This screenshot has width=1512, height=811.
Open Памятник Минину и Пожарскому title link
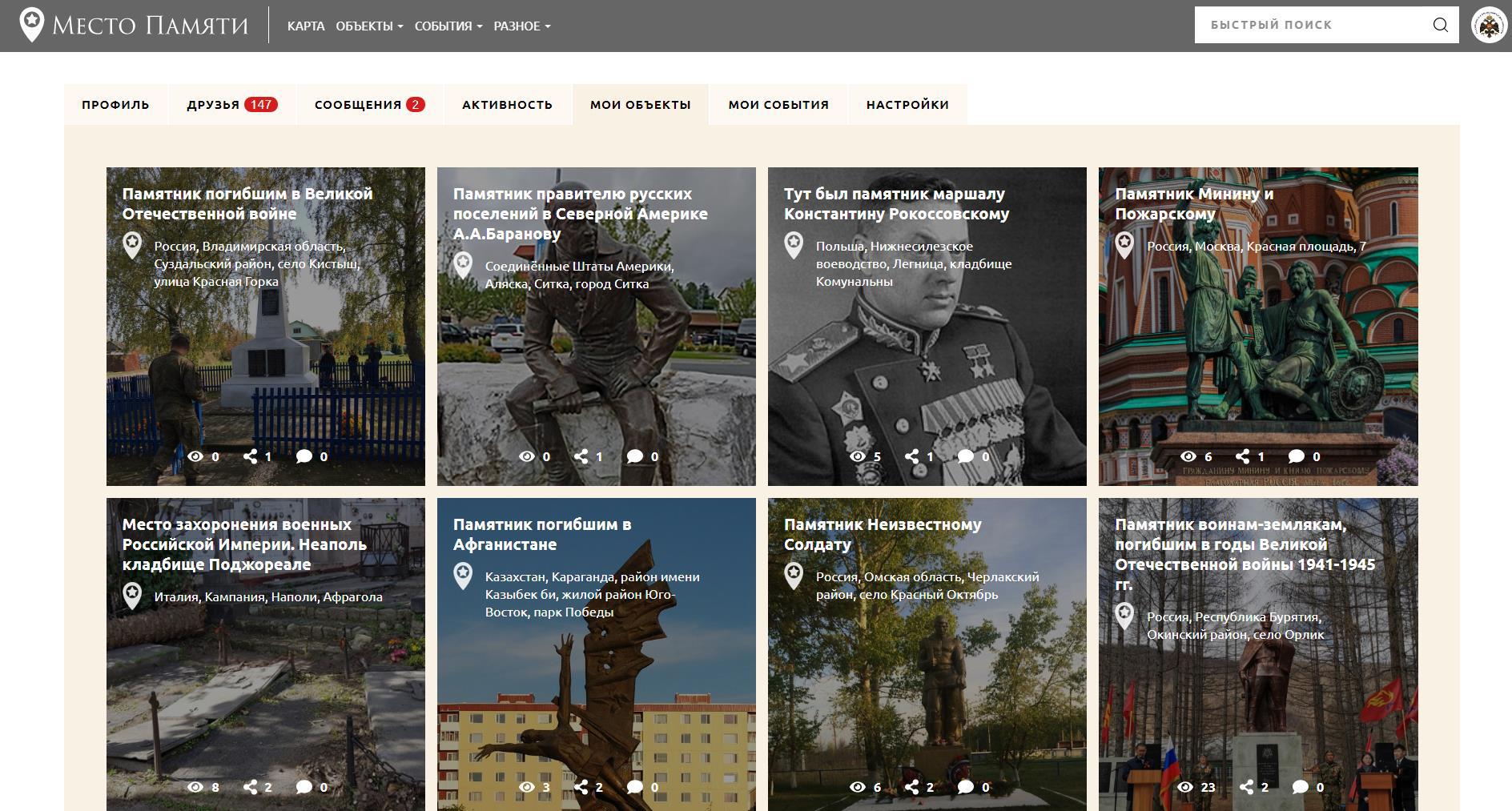coord(1193,203)
